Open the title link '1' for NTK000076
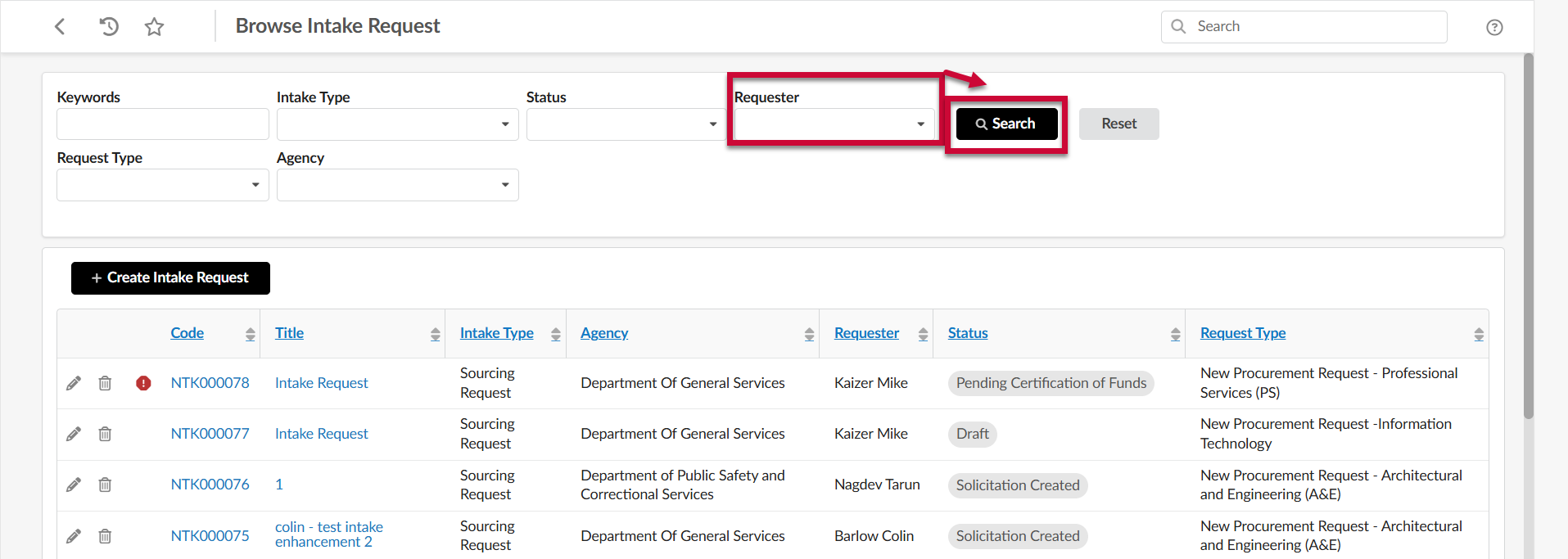 pyautogui.click(x=279, y=485)
